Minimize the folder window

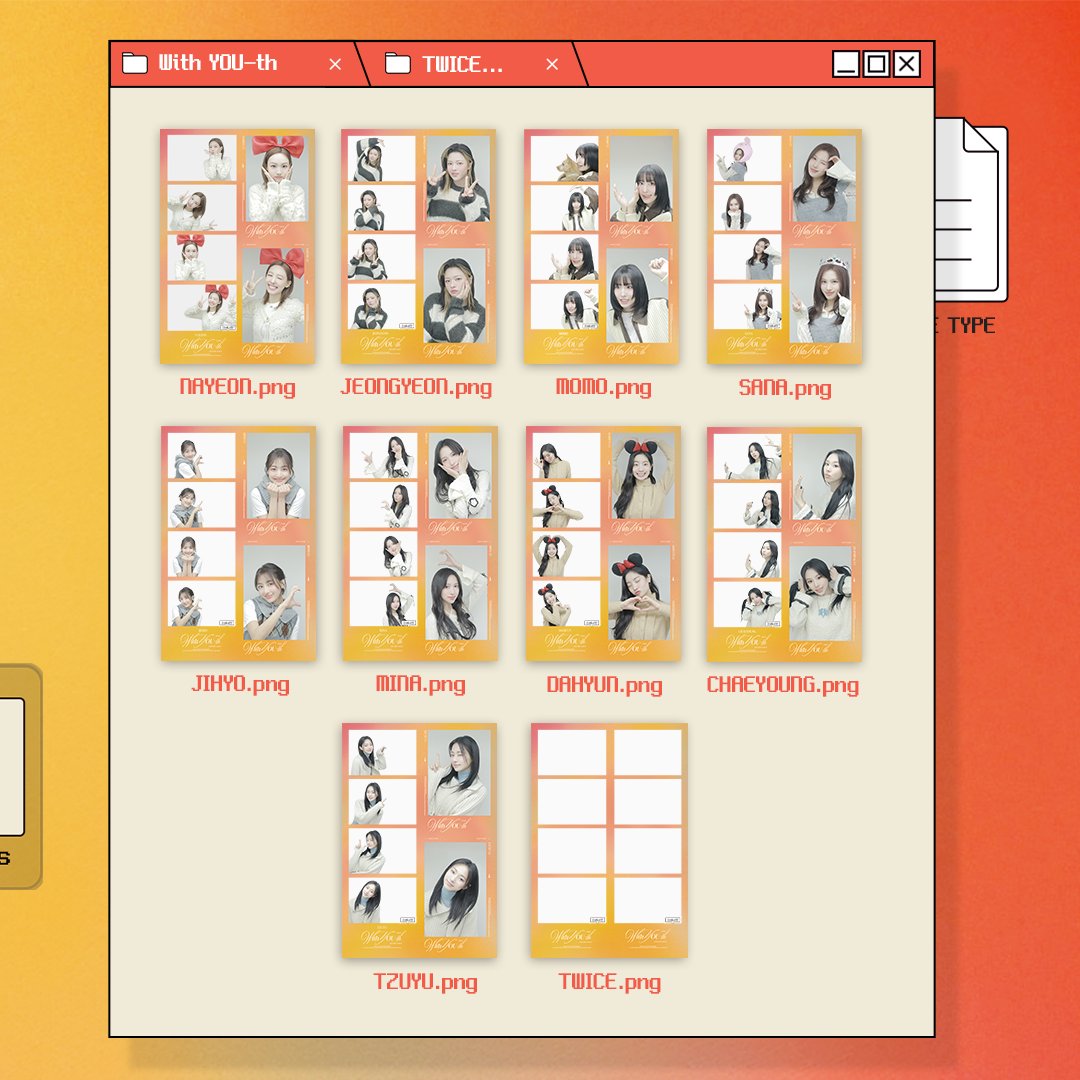[845, 64]
